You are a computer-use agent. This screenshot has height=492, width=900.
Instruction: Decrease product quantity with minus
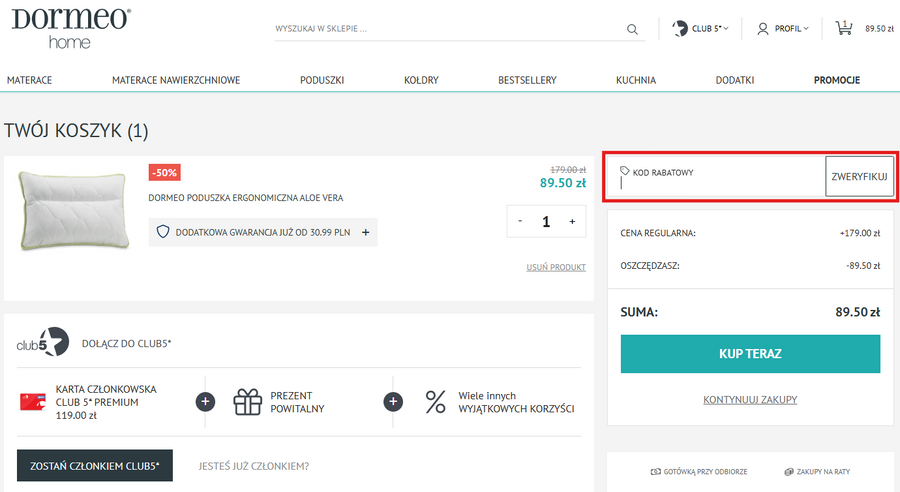pos(521,221)
